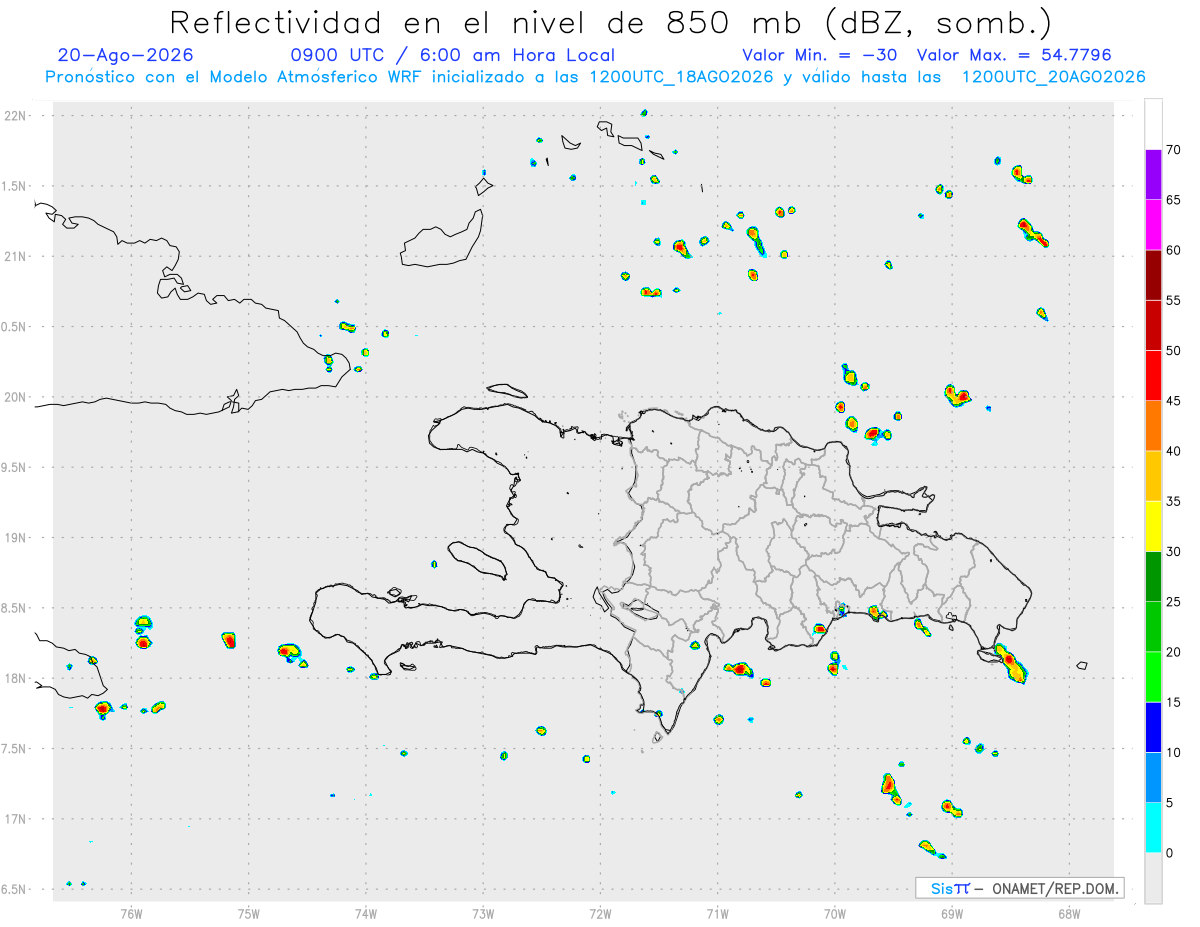1200x927 pixels.
Task: Click the colorbar value '35'
Action: pyautogui.click(x=1173, y=501)
